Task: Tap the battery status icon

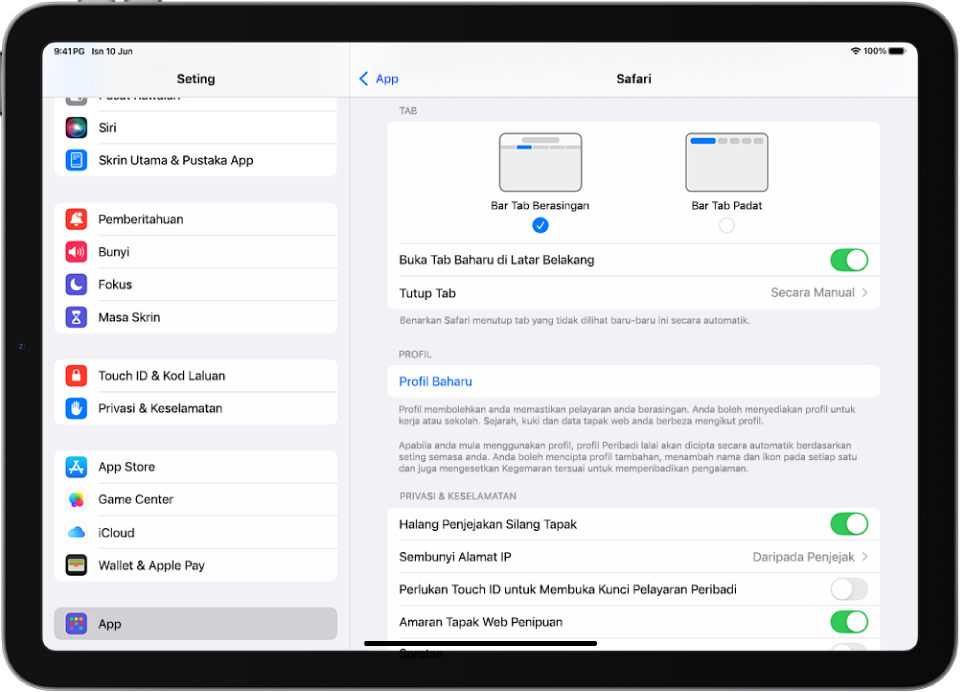Action: pos(898,51)
